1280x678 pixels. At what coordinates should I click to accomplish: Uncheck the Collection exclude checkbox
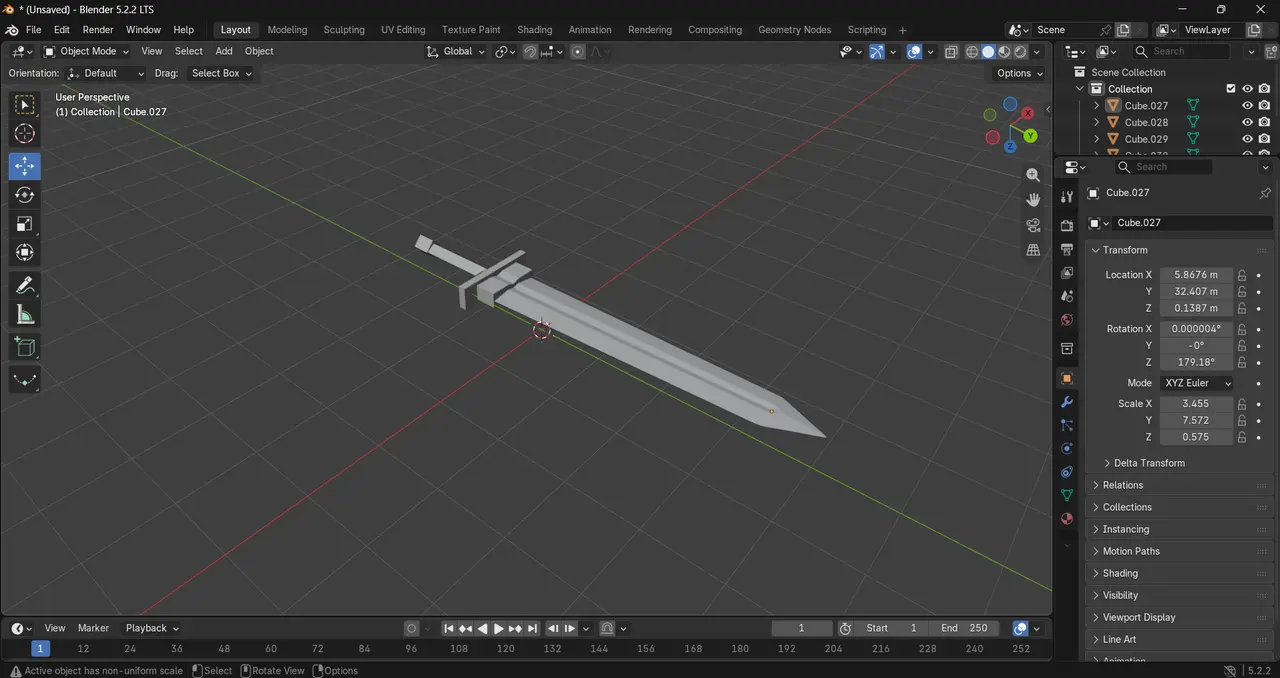[1231, 89]
